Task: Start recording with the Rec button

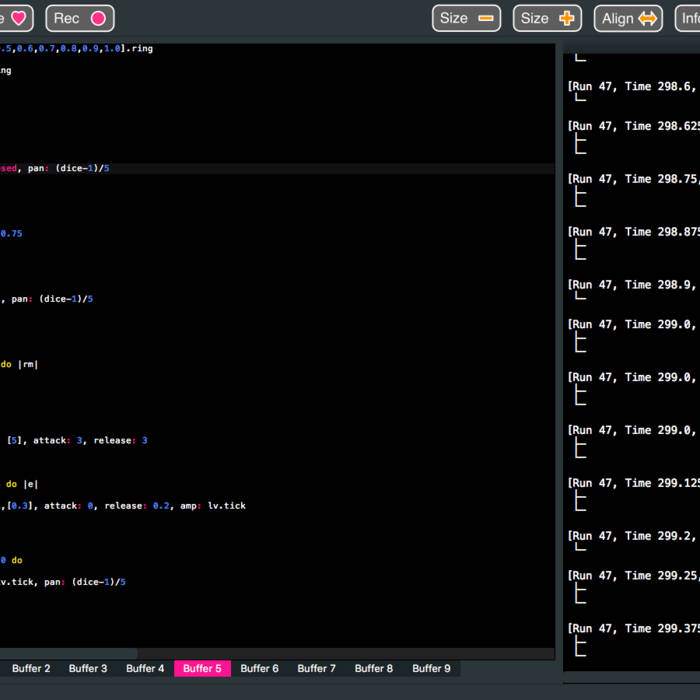Action: tap(80, 18)
